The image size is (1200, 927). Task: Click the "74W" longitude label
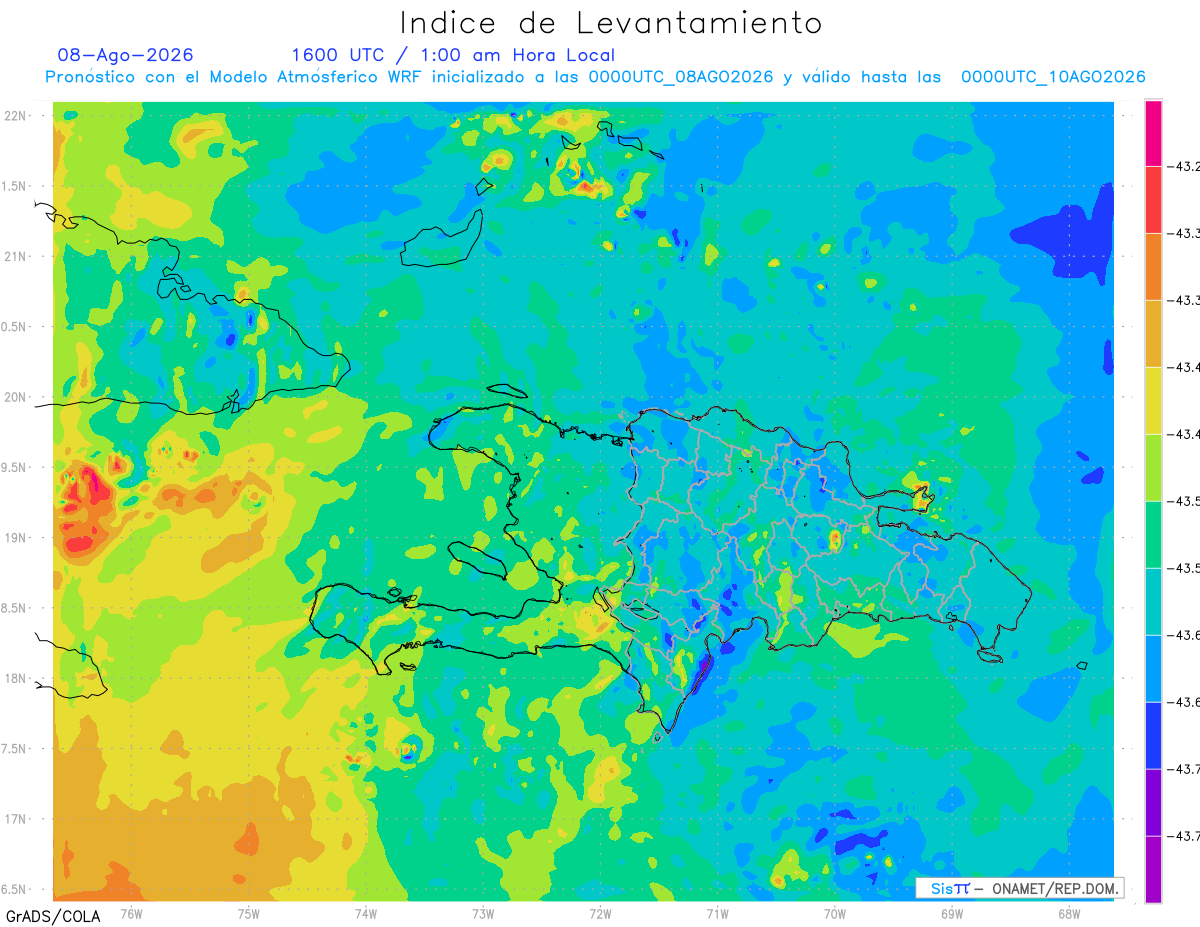366,913
